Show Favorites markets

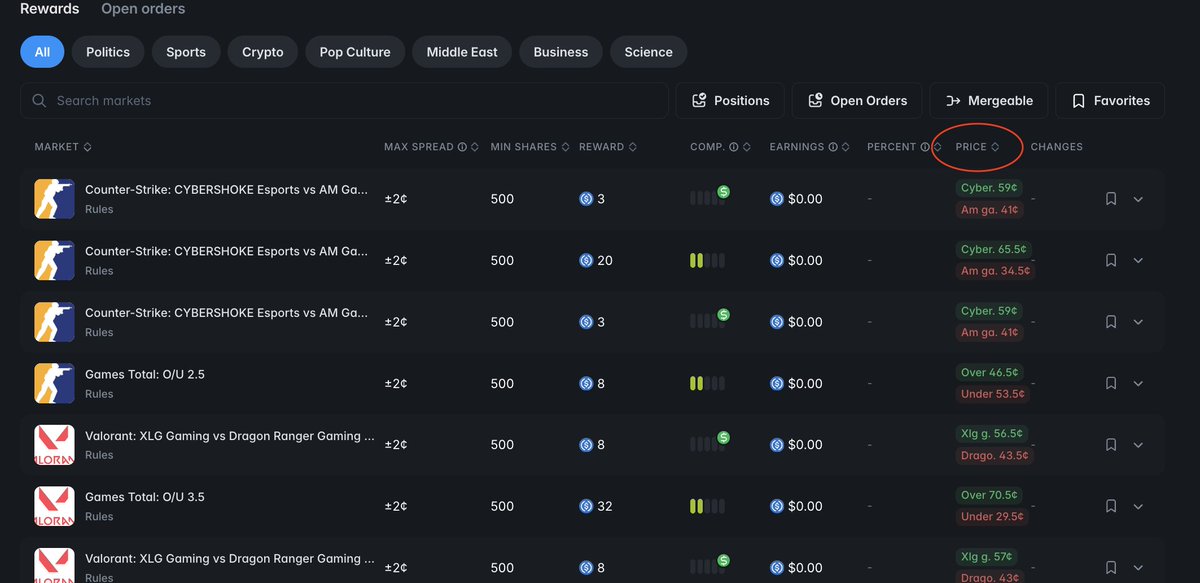point(1110,101)
